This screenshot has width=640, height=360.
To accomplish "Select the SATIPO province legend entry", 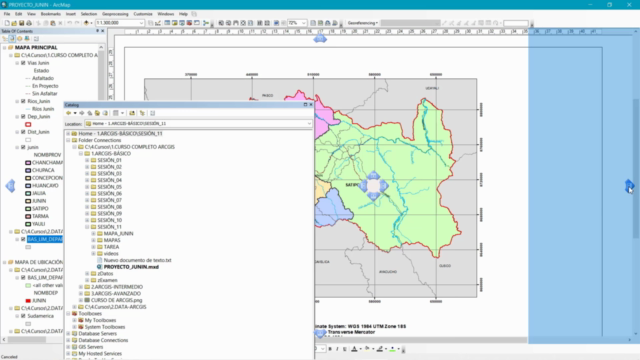I will coord(40,209).
